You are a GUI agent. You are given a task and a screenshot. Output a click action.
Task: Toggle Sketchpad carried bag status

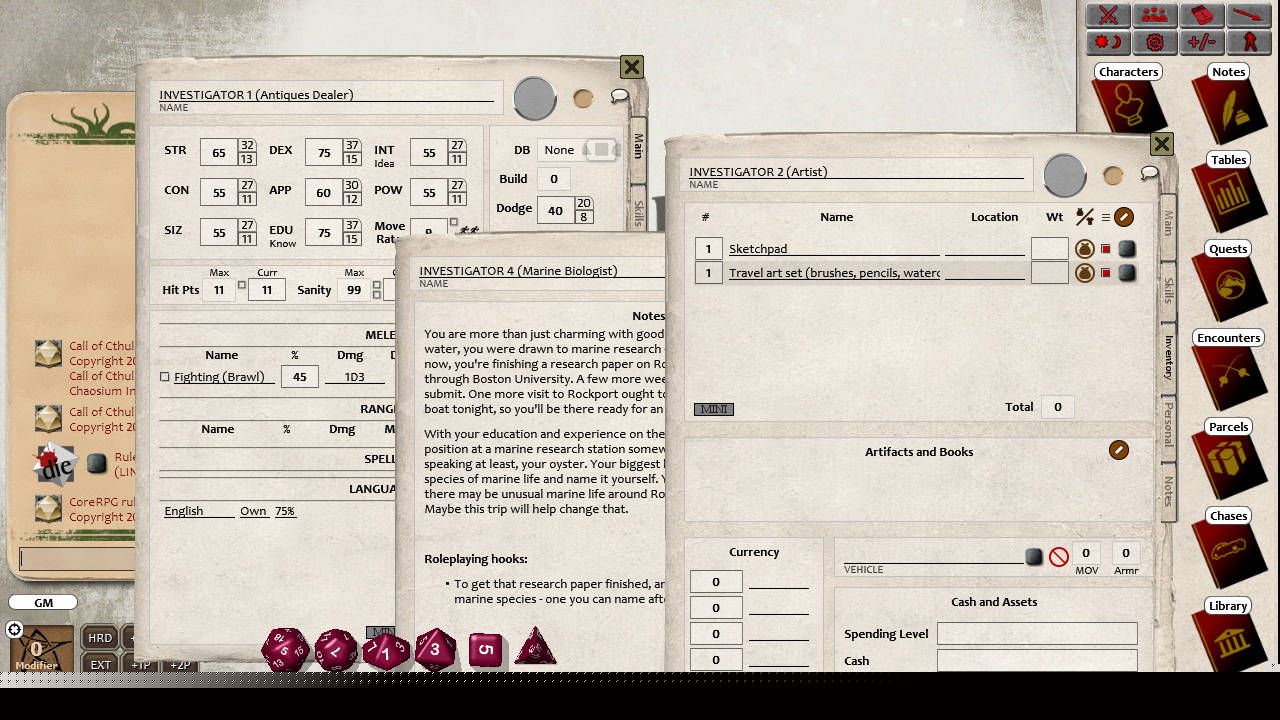coord(1084,248)
